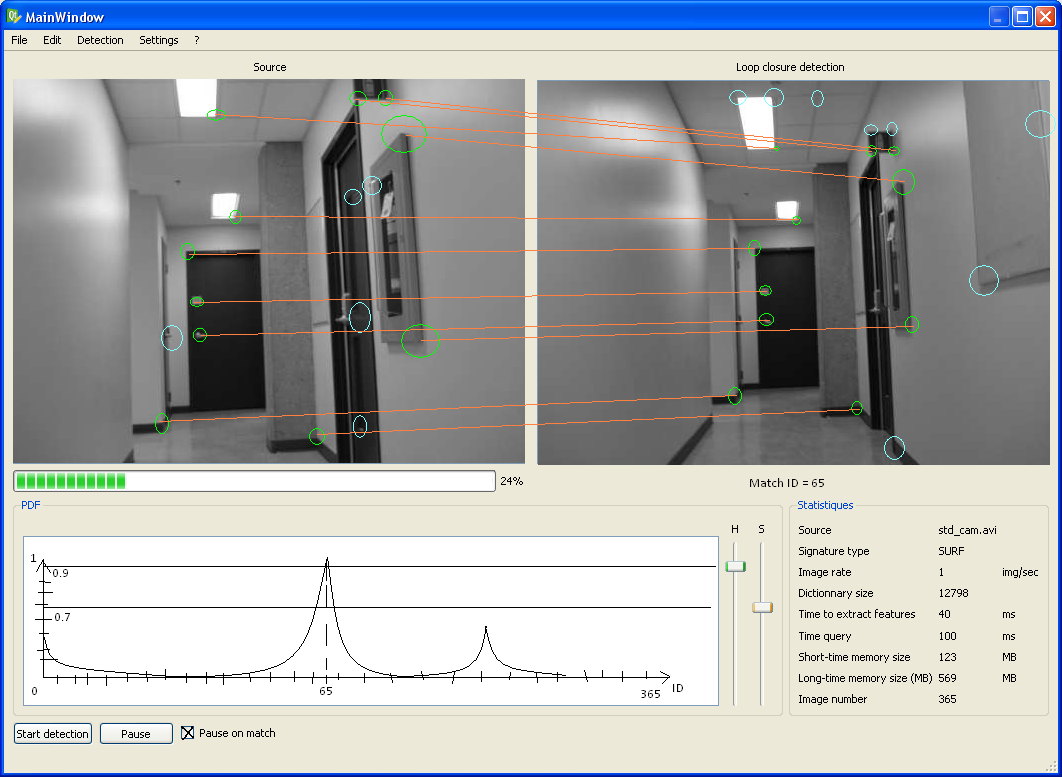1062x777 pixels.
Task: Click the H slider handle
Action: tap(736, 566)
